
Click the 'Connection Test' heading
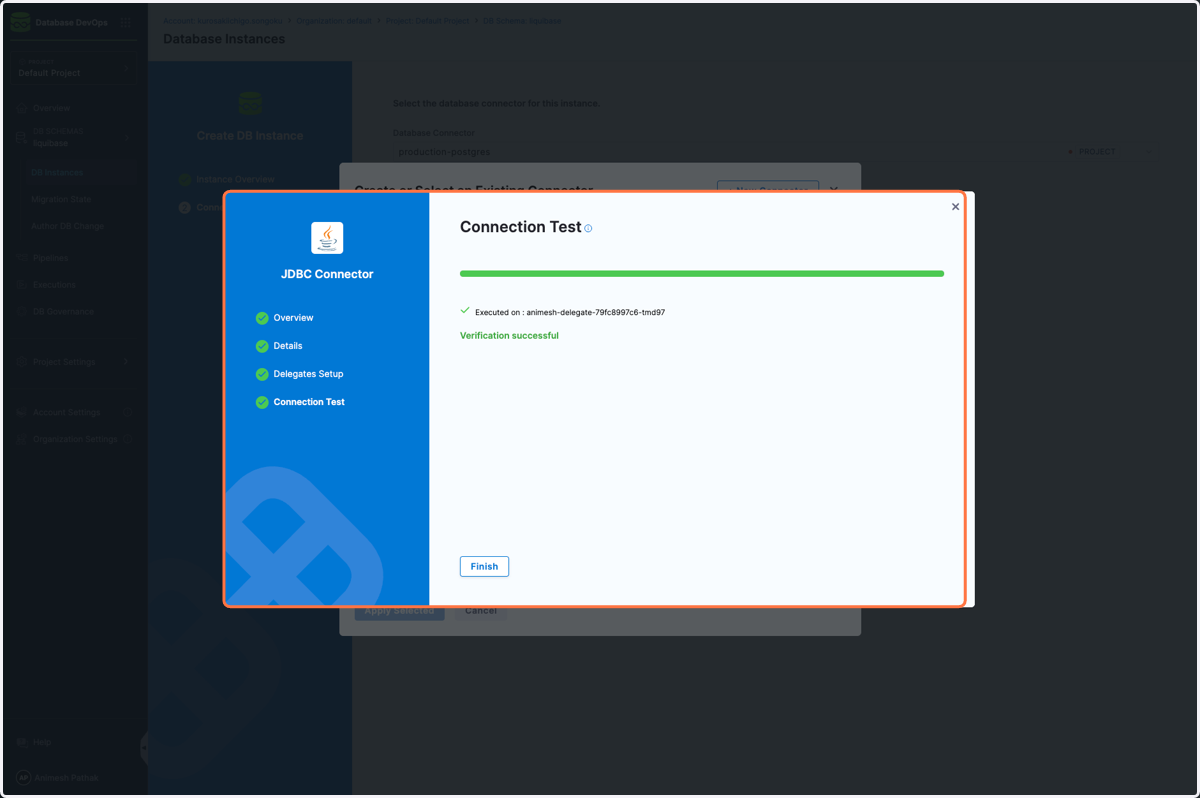coord(520,227)
